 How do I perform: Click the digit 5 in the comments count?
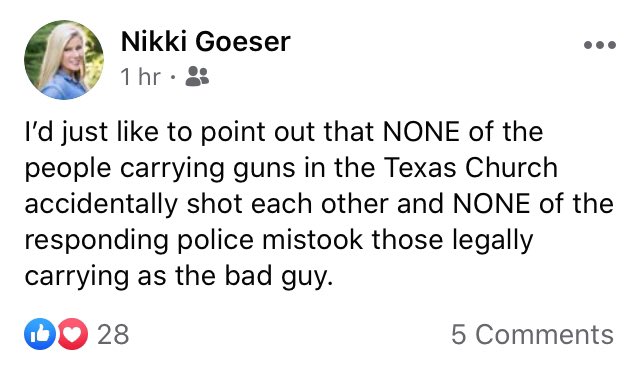click(x=458, y=335)
